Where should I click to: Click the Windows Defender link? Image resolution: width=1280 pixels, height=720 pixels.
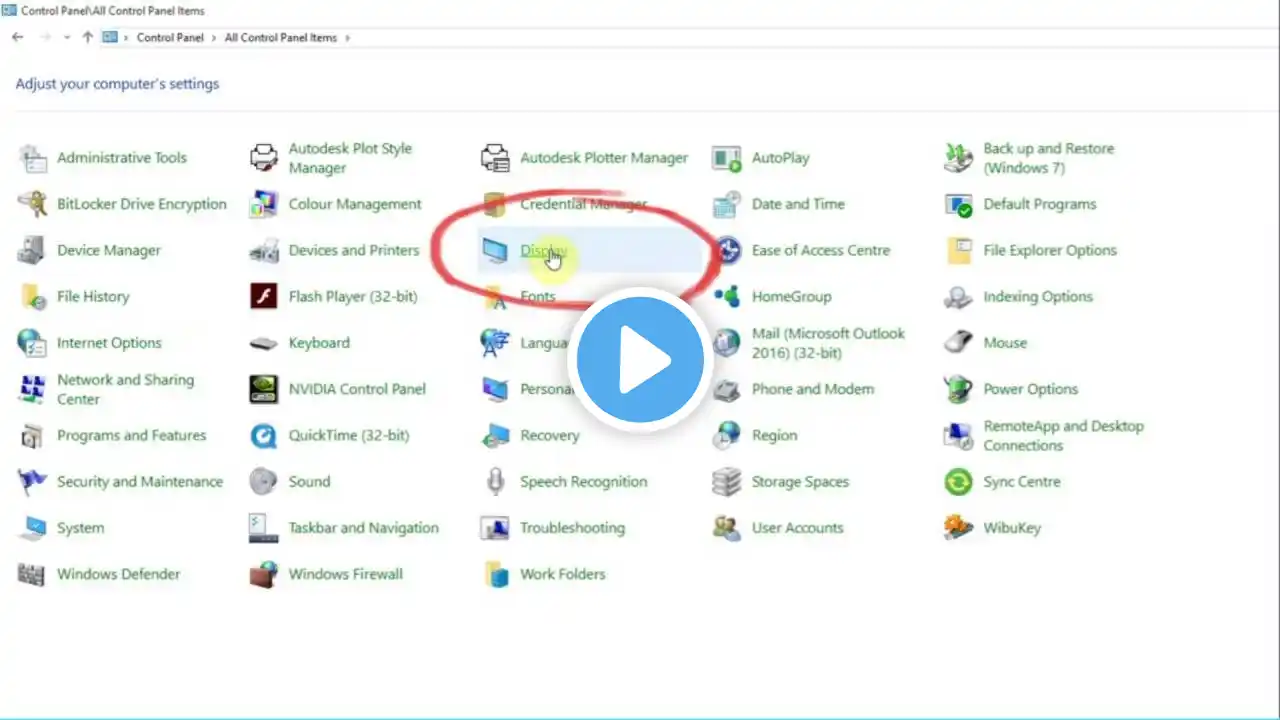coord(119,574)
